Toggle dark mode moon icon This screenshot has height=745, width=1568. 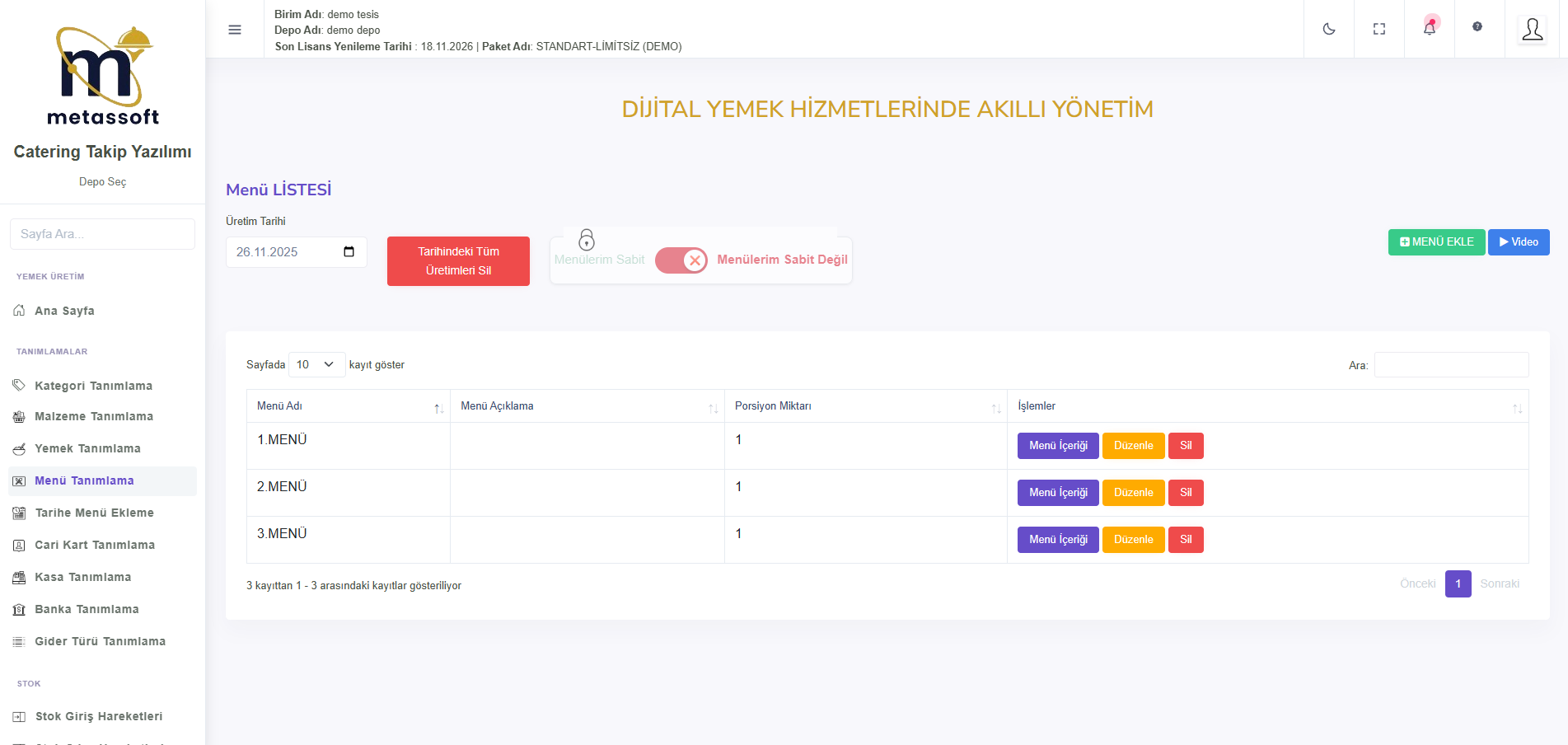tap(1328, 30)
